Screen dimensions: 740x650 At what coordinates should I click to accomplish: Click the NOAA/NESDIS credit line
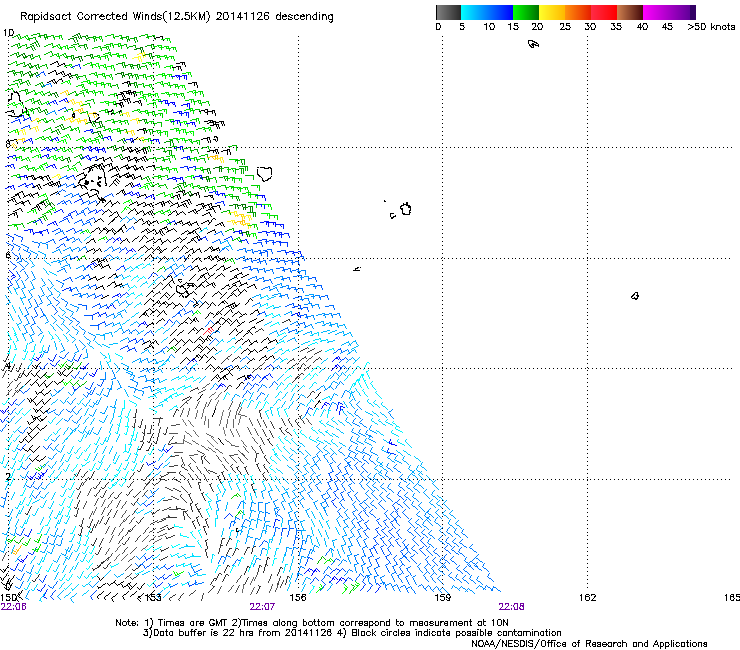click(x=589, y=644)
